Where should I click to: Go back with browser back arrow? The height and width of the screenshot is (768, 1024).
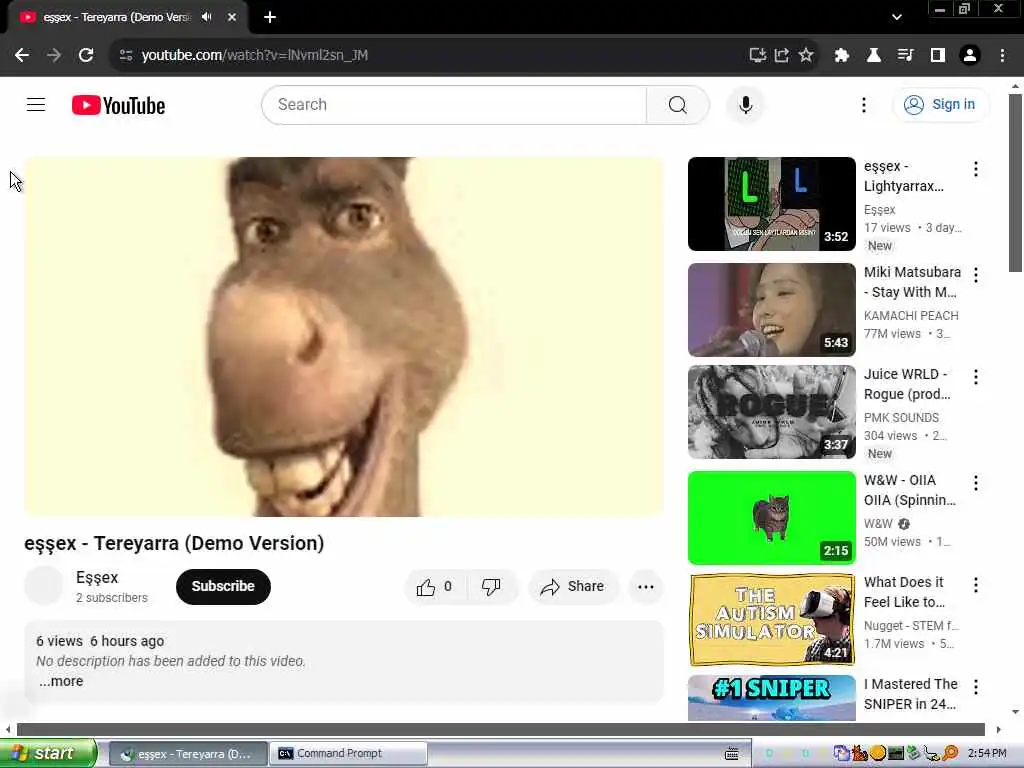click(x=22, y=55)
